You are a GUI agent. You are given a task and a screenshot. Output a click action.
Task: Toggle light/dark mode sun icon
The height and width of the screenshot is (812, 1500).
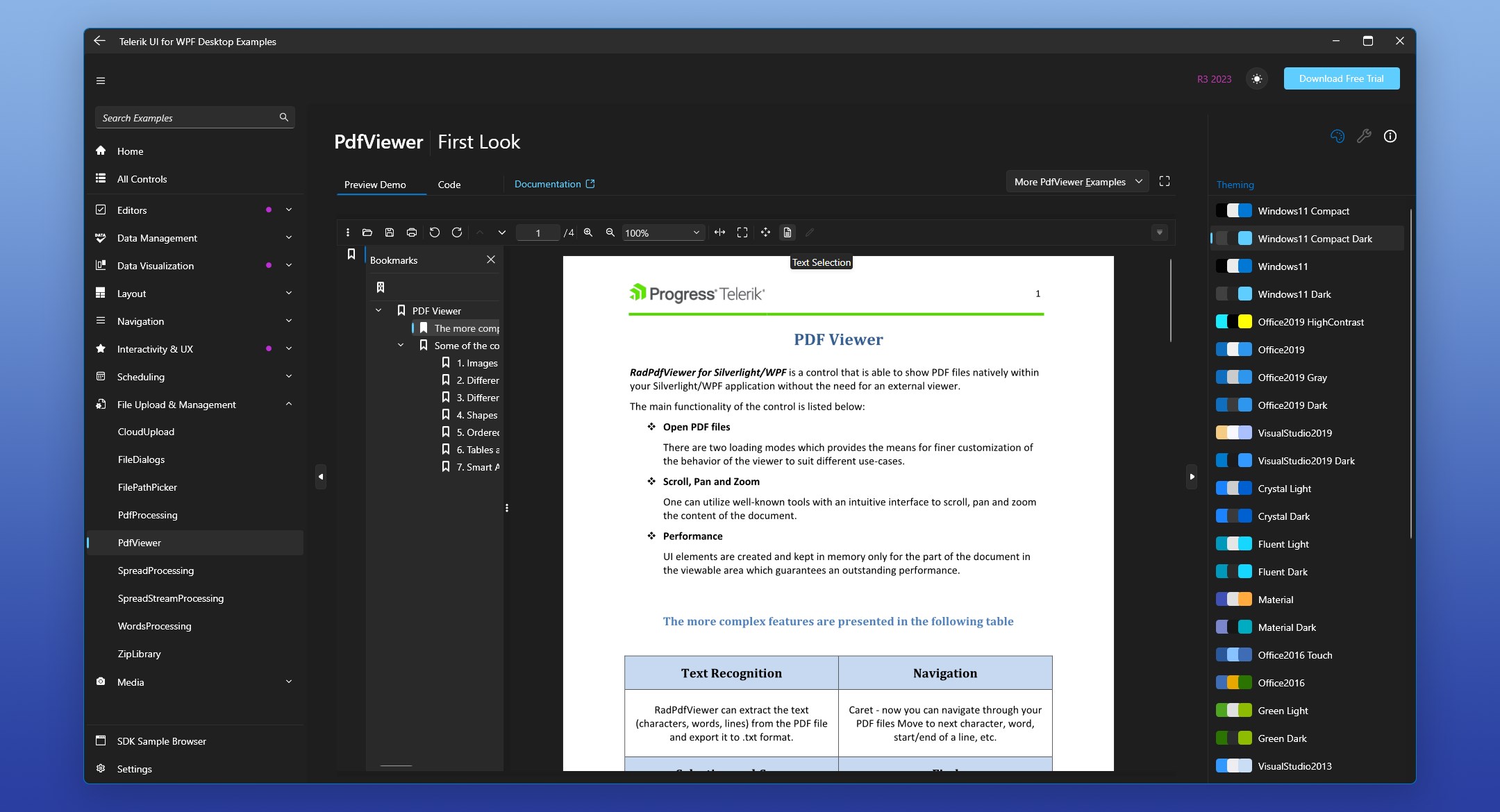[1257, 79]
